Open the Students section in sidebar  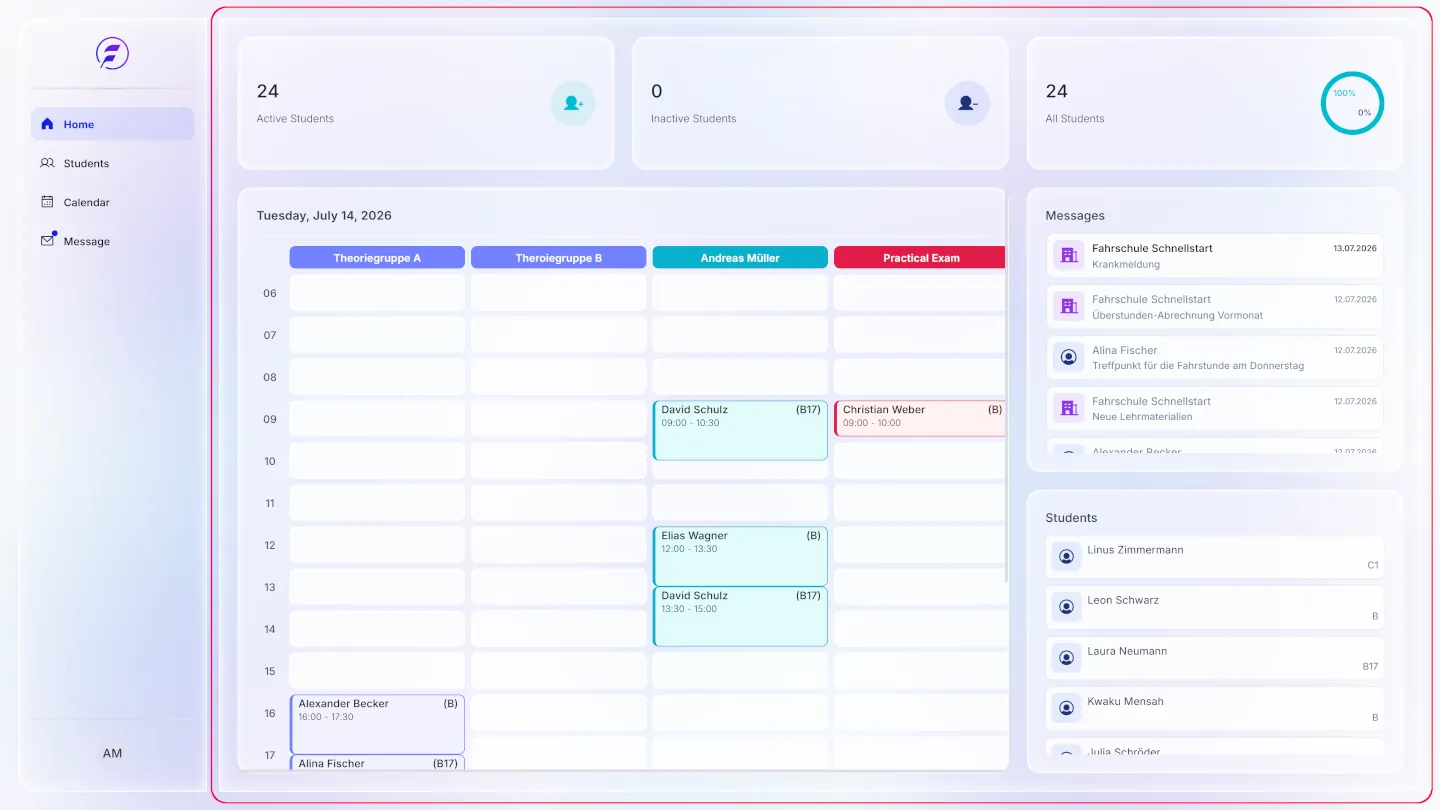pos(112,163)
